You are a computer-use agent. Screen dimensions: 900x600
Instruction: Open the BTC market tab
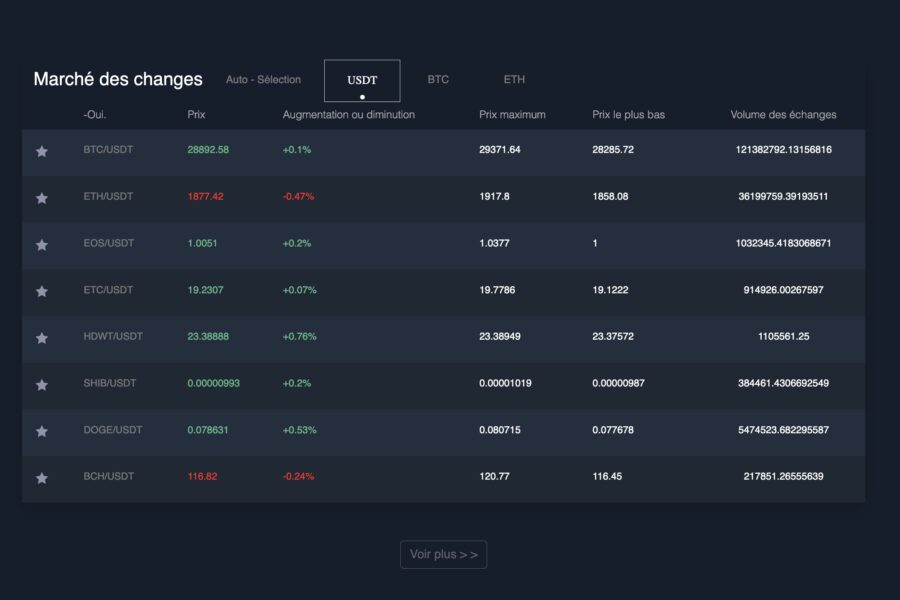438,79
